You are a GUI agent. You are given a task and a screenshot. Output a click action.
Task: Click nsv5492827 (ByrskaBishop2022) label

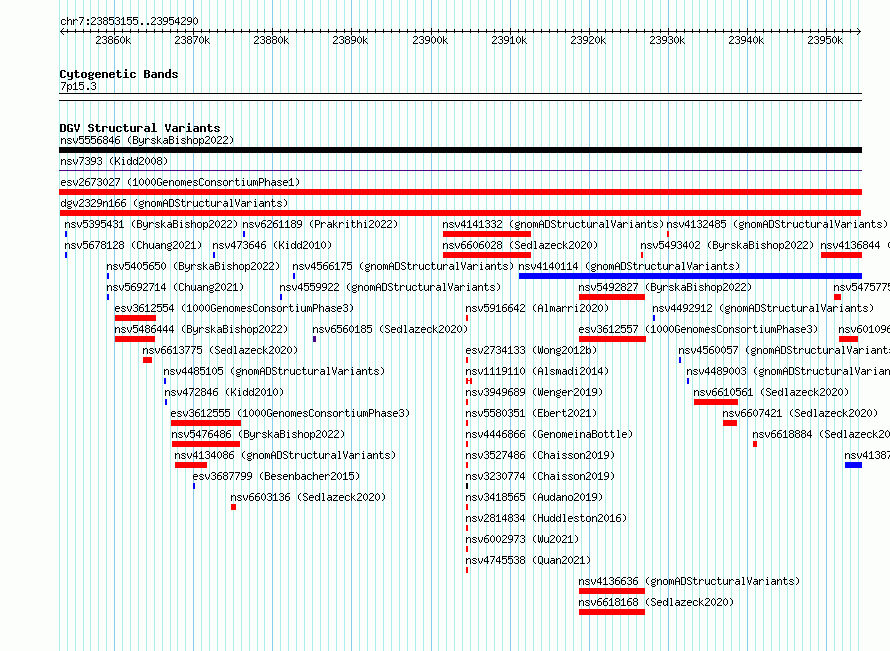click(x=665, y=287)
